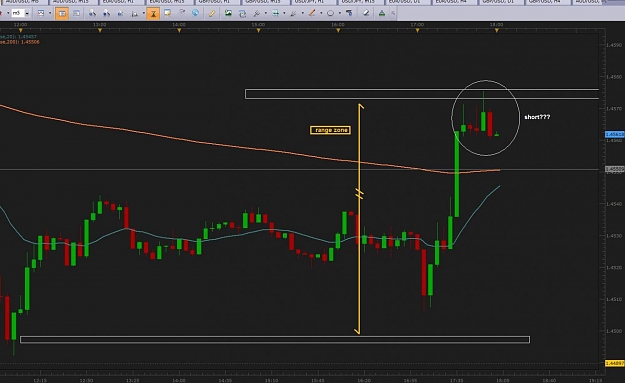Click the orange 200-period indicator value label

click(x=20, y=42)
